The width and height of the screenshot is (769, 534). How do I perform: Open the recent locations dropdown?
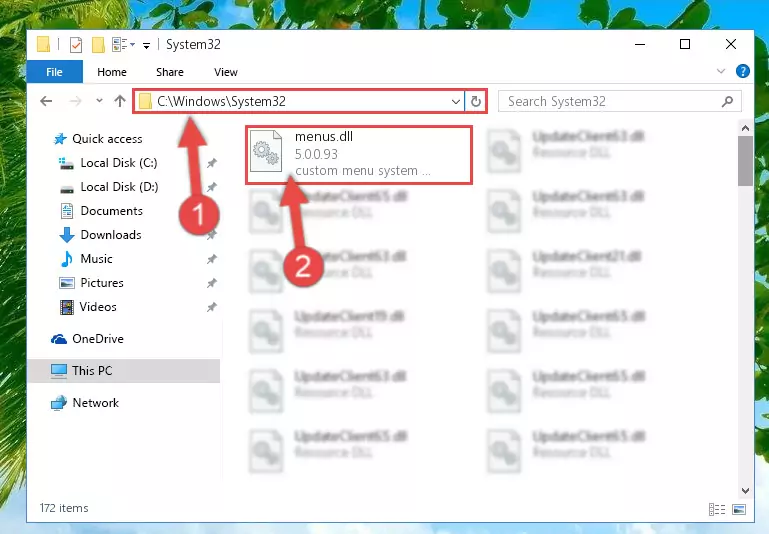99,101
